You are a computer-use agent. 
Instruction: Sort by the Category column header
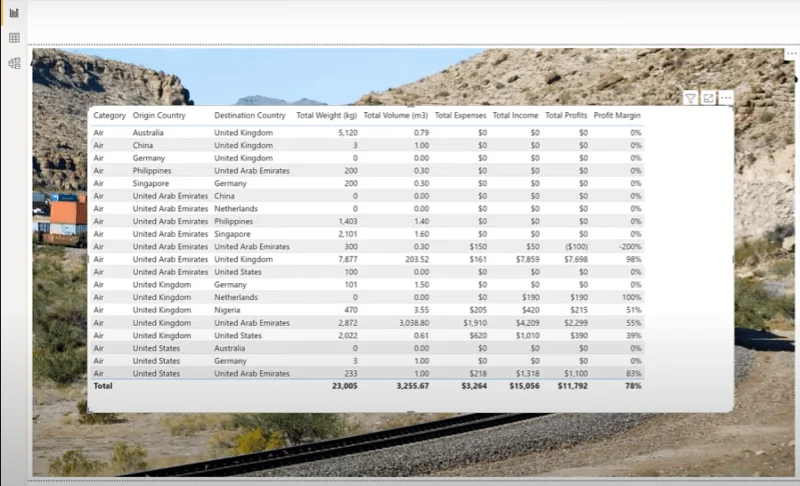[x=109, y=115]
